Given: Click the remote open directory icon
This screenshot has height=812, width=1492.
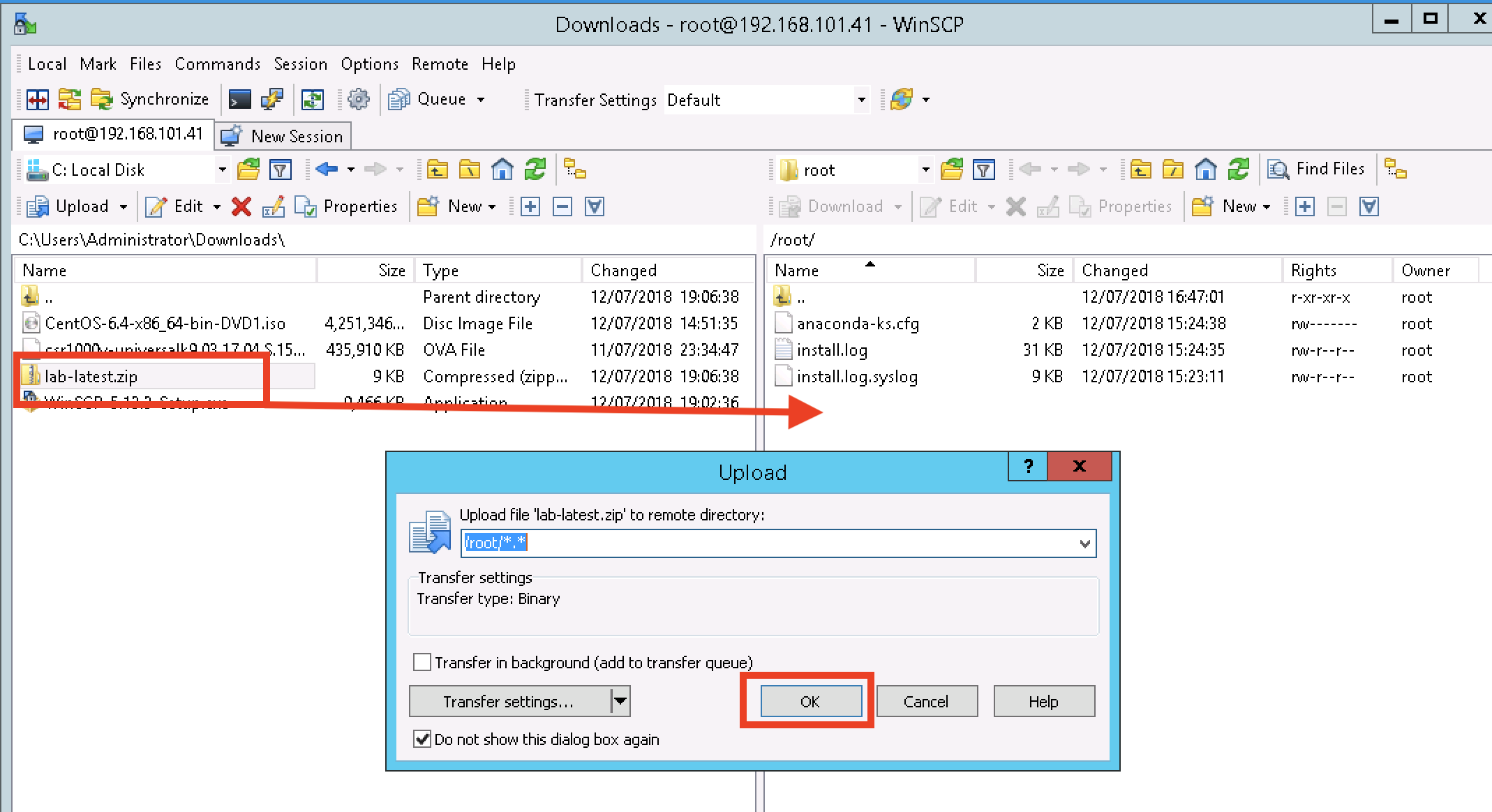Looking at the screenshot, I should (951, 170).
